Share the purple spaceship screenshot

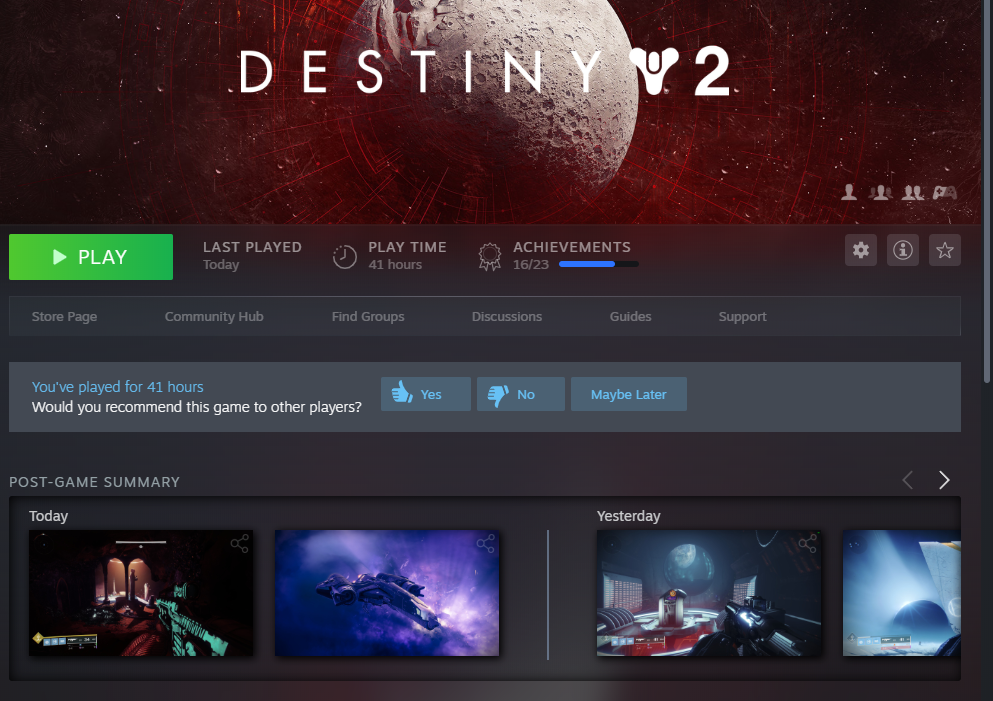[486, 543]
